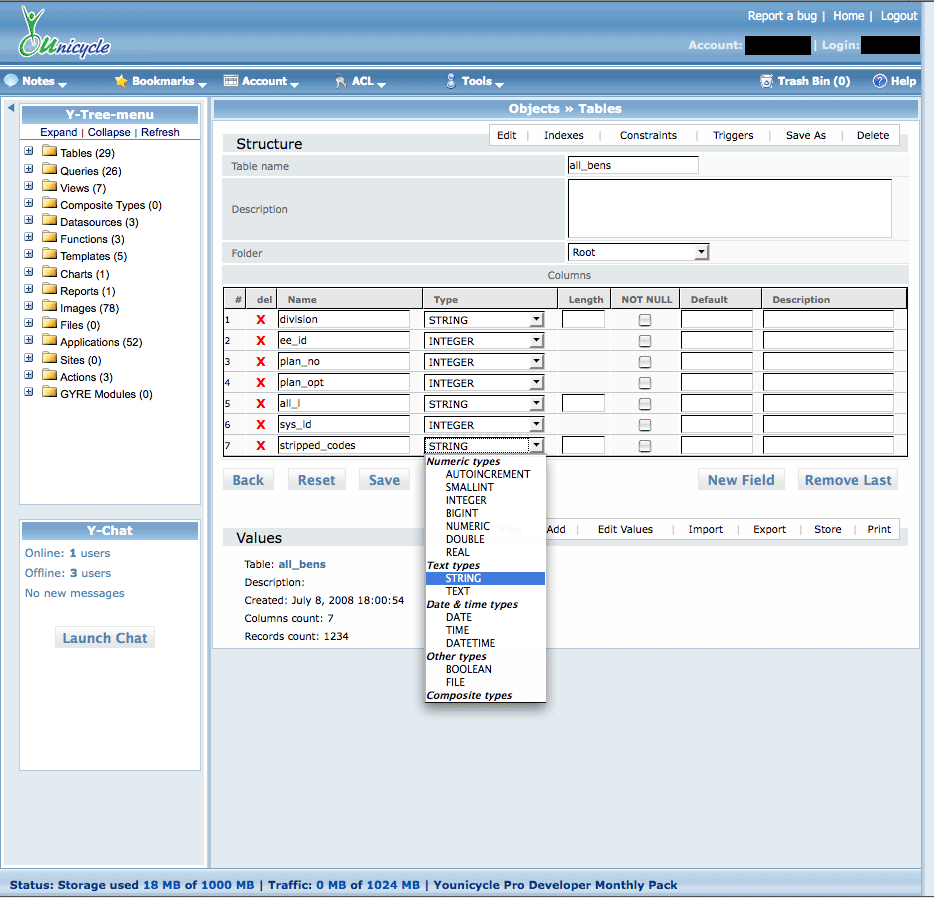
Task: Enable NOT NULL for division column
Action: pyautogui.click(x=645, y=320)
